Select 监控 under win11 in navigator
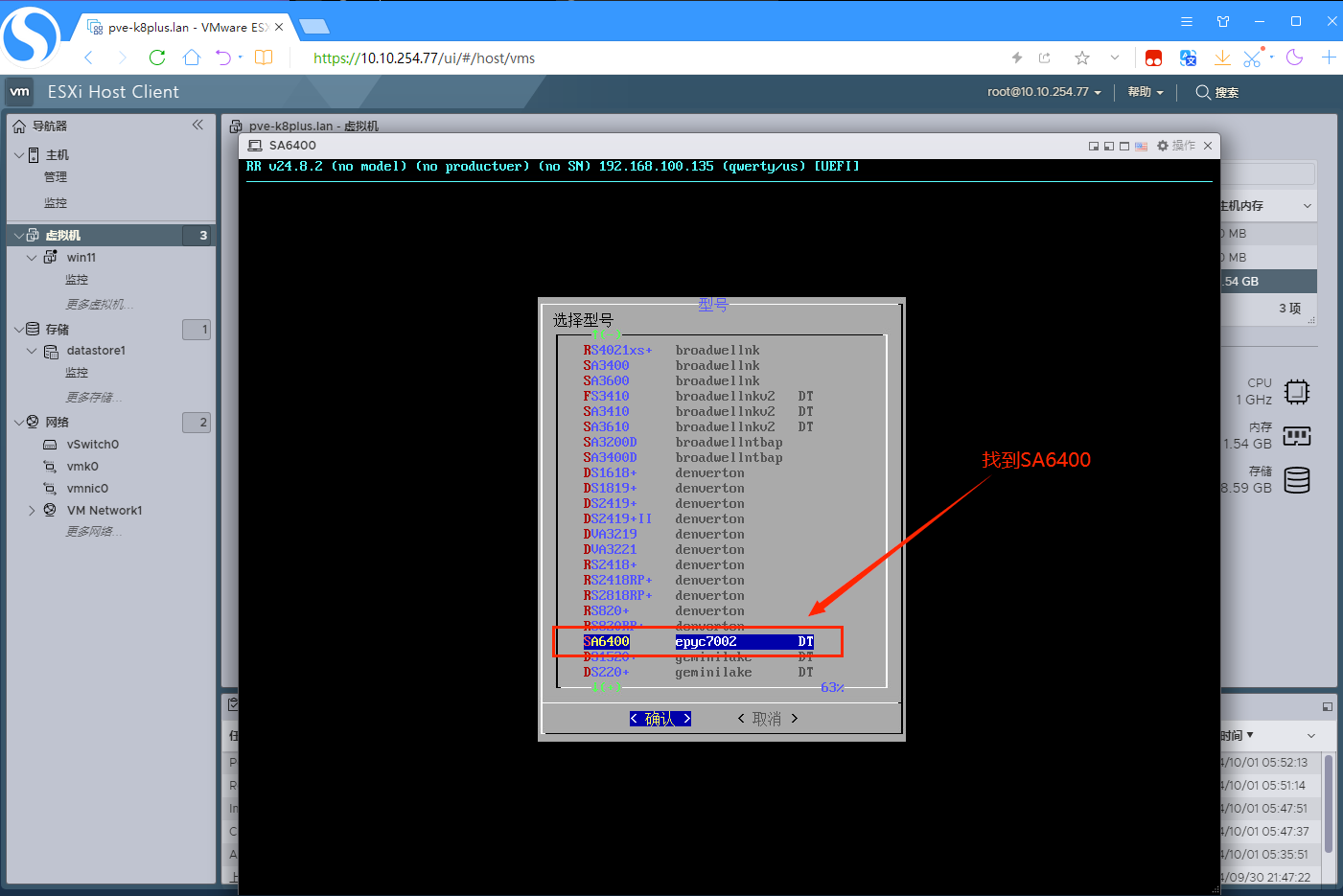Screen dimensions: 1343x896 pyautogui.click(x=77, y=280)
